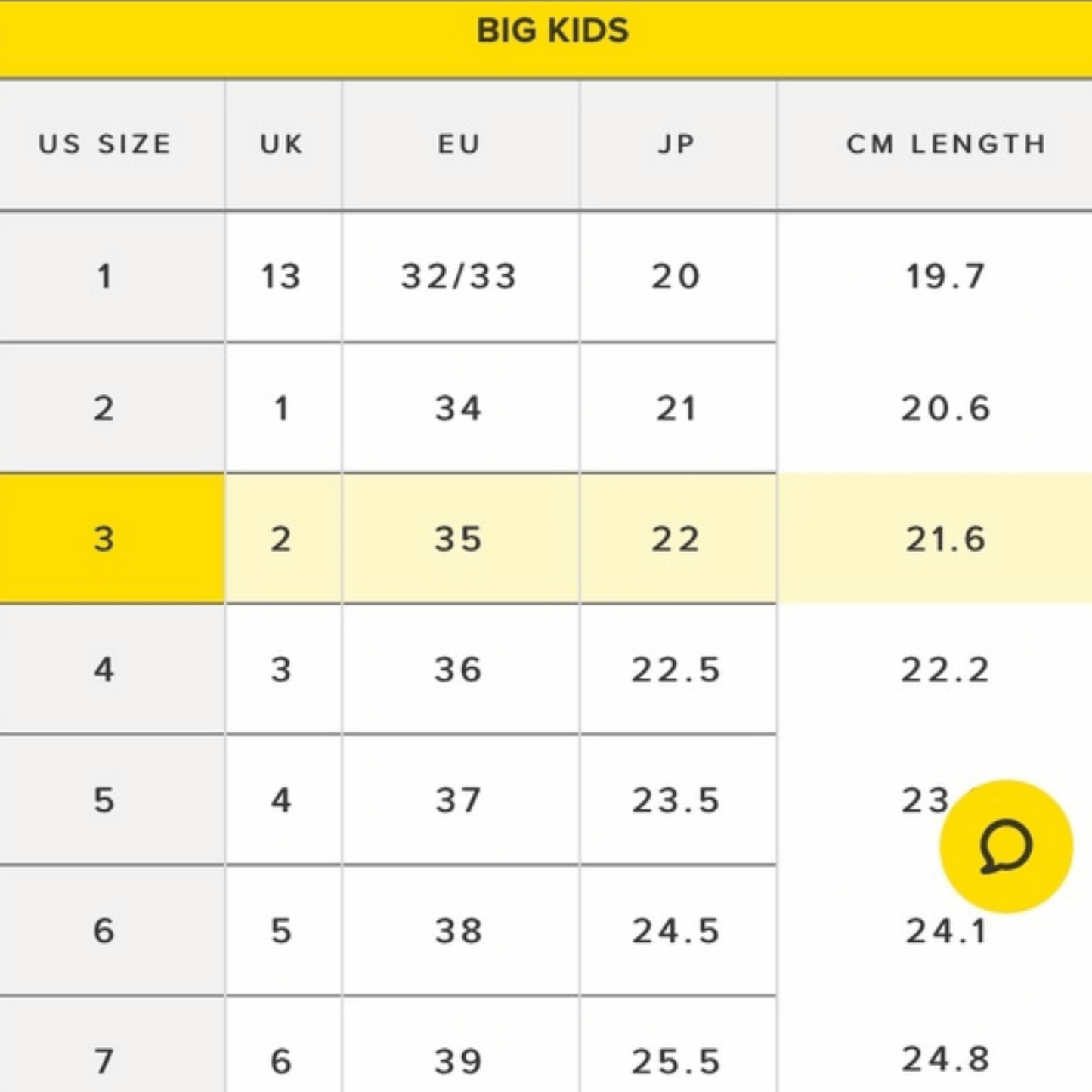The height and width of the screenshot is (1092, 1092).
Task: Select the 24.1 CM length value
Action: click(x=946, y=931)
